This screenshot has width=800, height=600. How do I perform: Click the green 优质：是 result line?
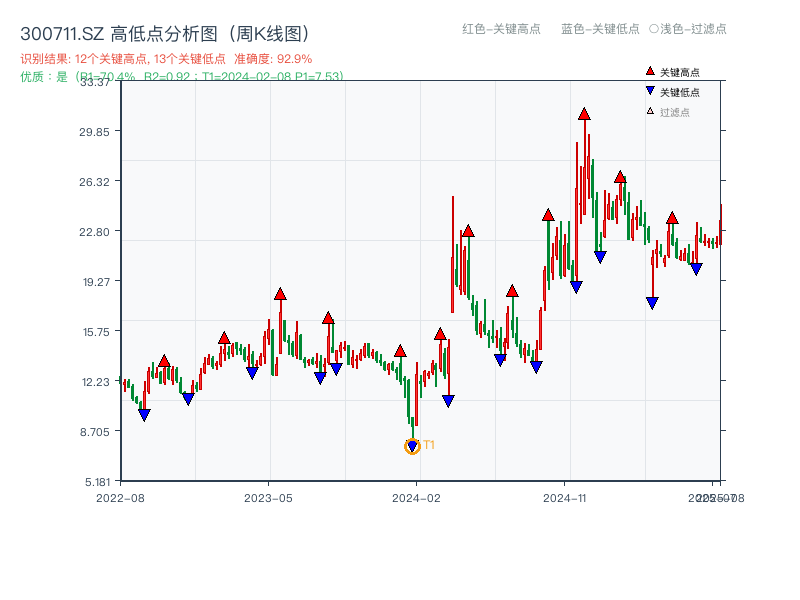(x=182, y=77)
